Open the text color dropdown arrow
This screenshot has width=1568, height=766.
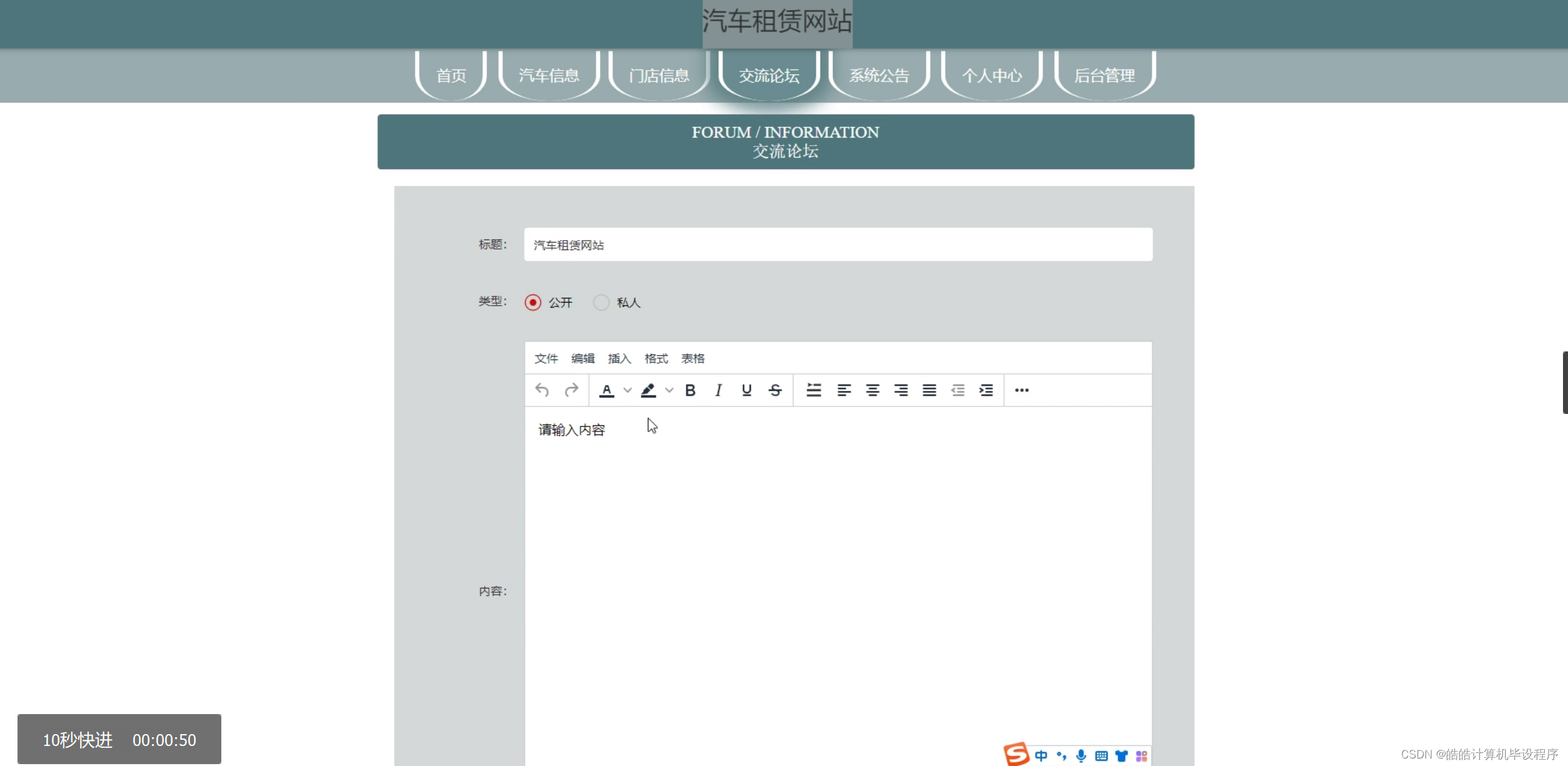click(627, 390)
